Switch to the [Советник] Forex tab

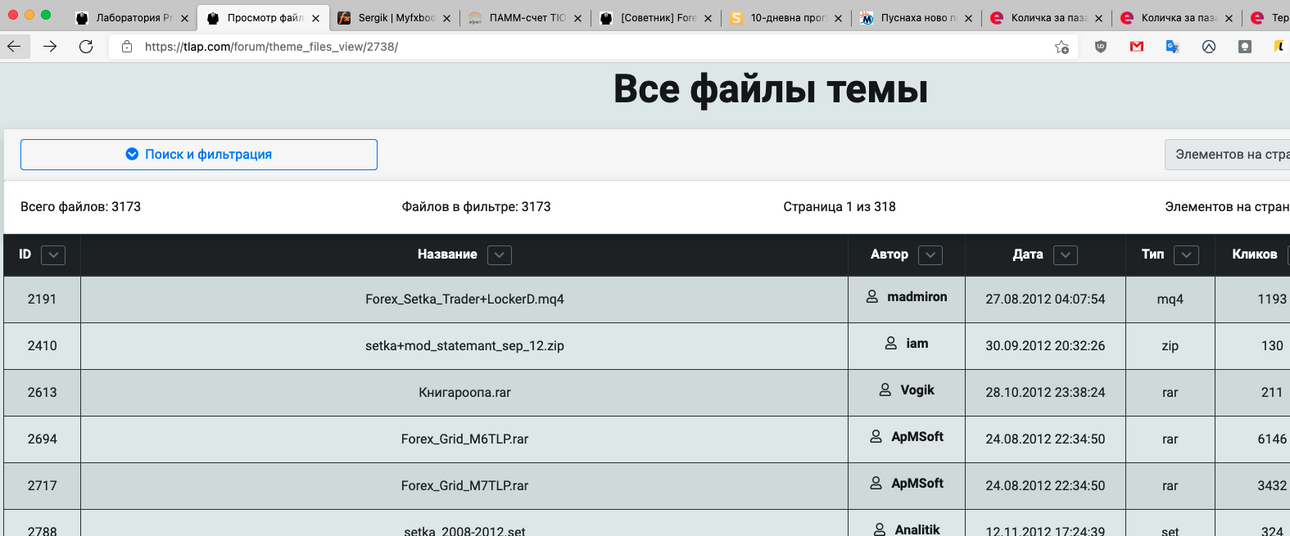coord(656,18)
